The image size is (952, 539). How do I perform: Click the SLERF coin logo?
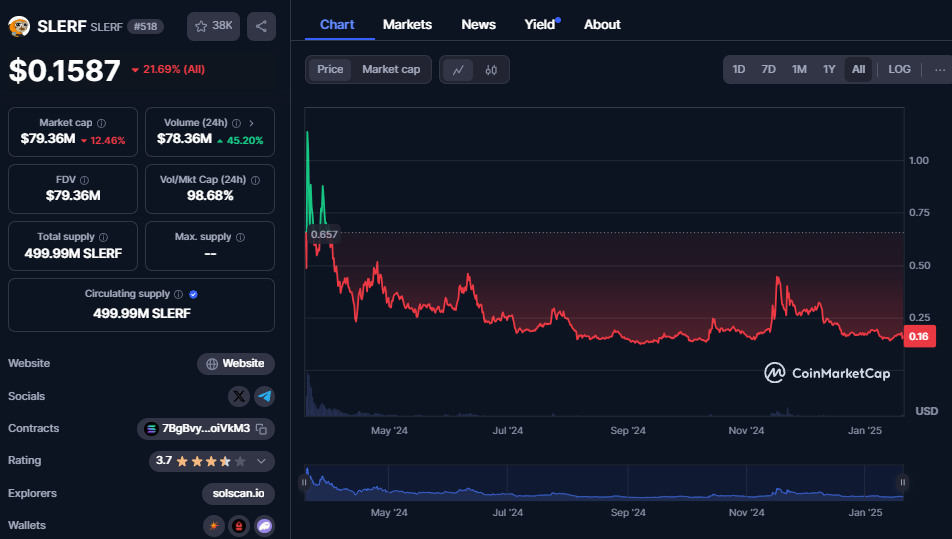point(19,26)
